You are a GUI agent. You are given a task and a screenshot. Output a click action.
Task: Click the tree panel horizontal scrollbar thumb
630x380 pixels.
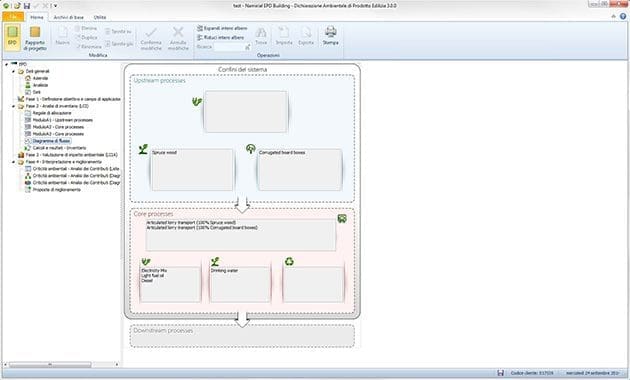(50, 365)
